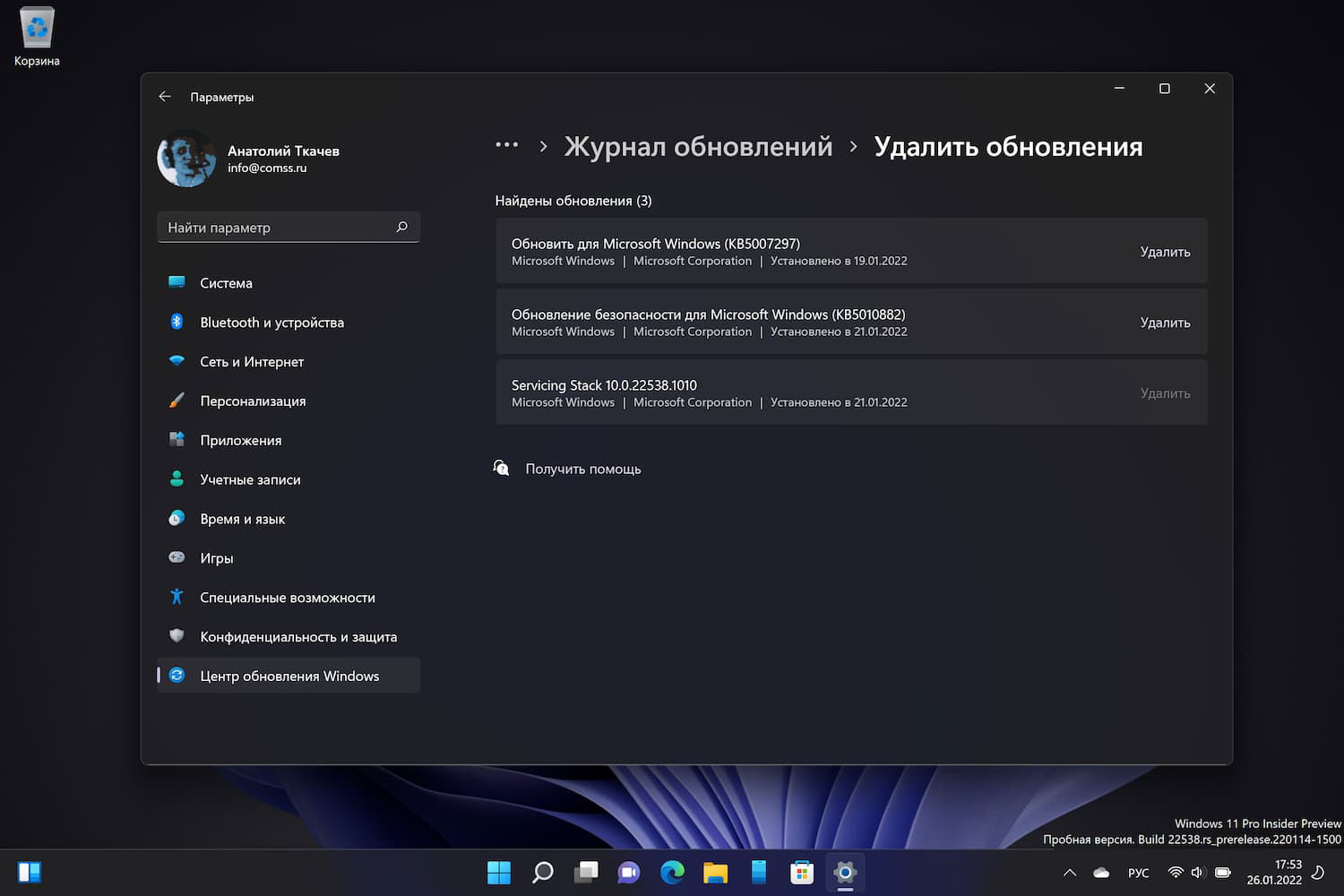Click the OneDrive cloud tray icon
Screen dimensions: 1344x896
click(x=1102, y=873)
